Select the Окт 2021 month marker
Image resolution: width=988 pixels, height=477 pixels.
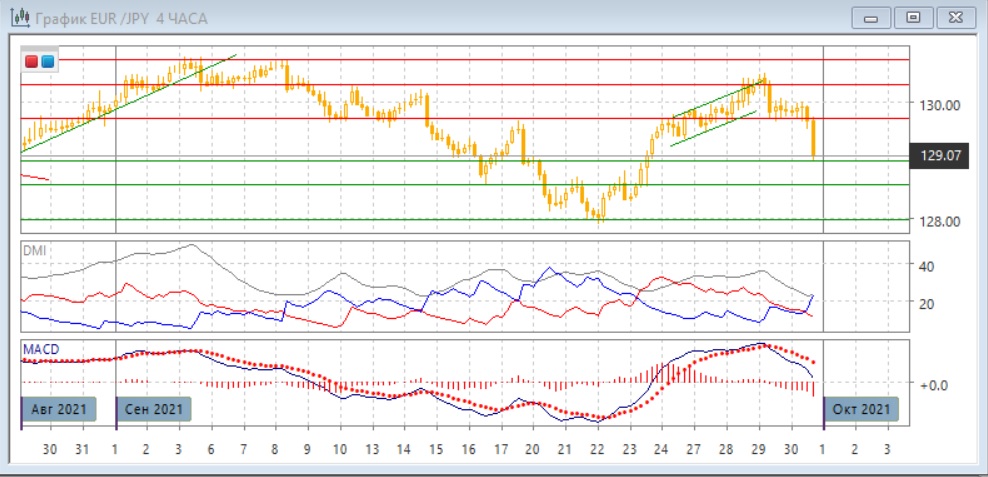pos(861,409)
